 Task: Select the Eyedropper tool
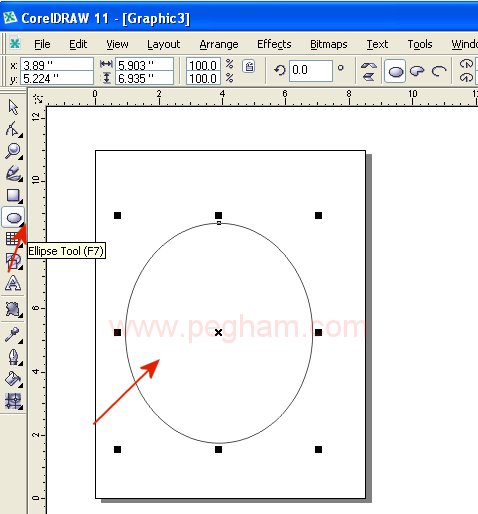[x=13, y=335]
